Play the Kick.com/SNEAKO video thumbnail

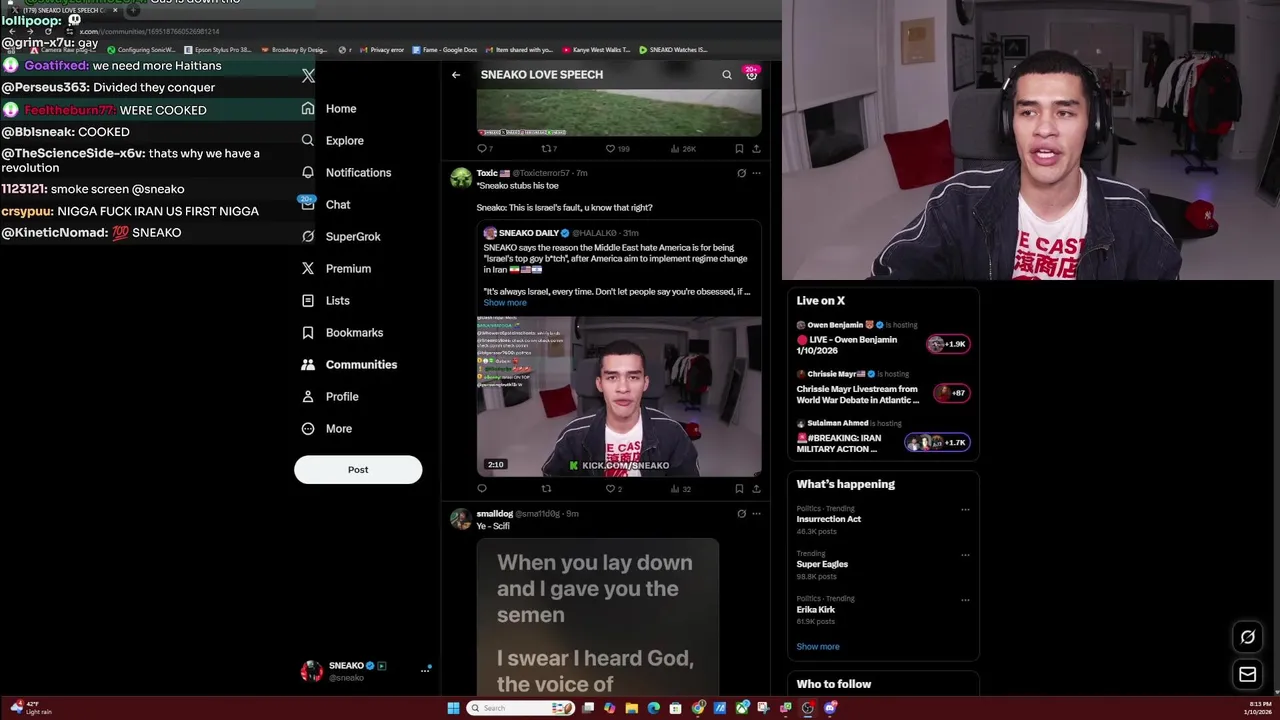pos(619,396)
